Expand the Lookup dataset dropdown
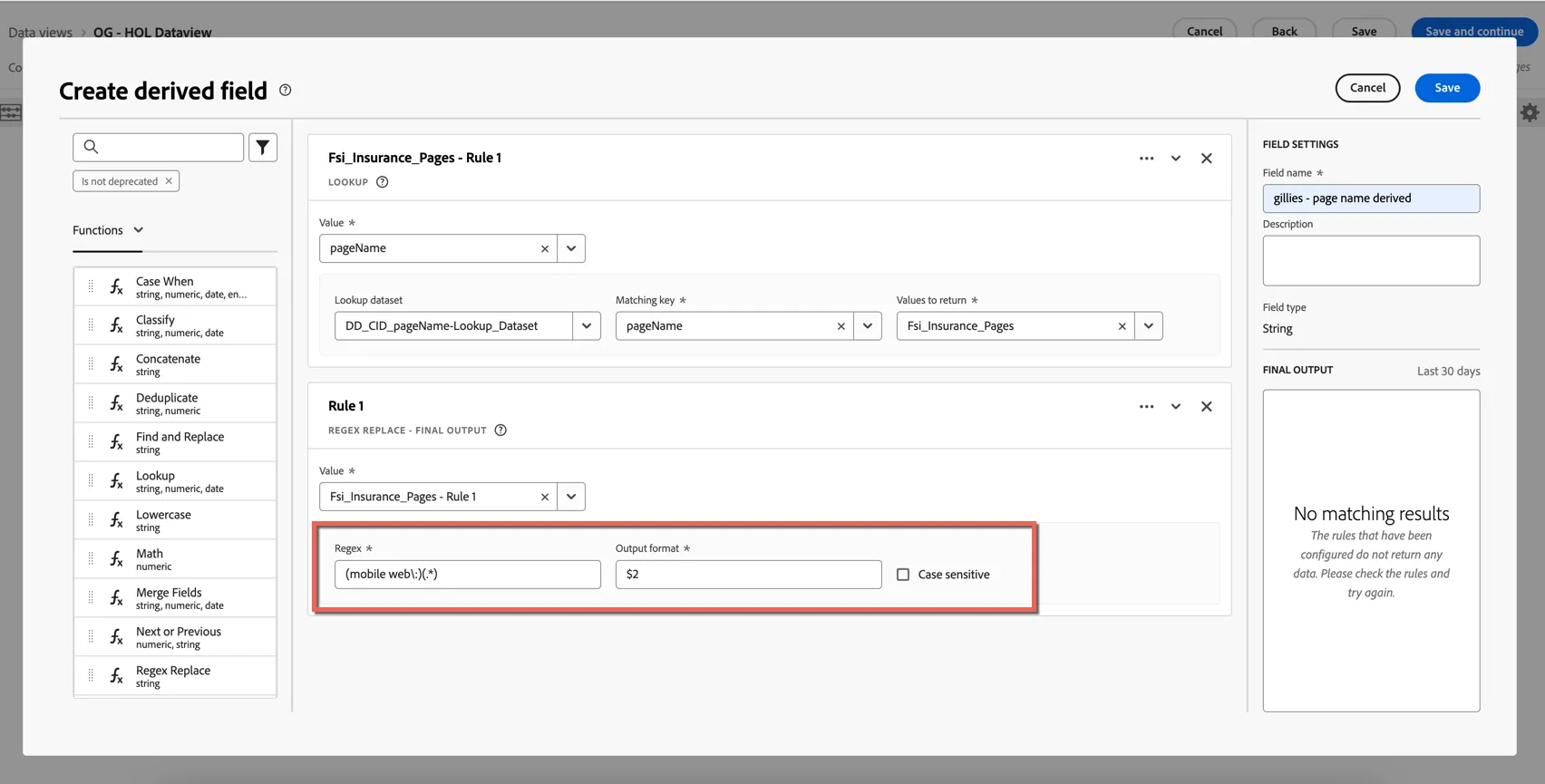This screenshot has height=784, width=1545. [587, 326]
